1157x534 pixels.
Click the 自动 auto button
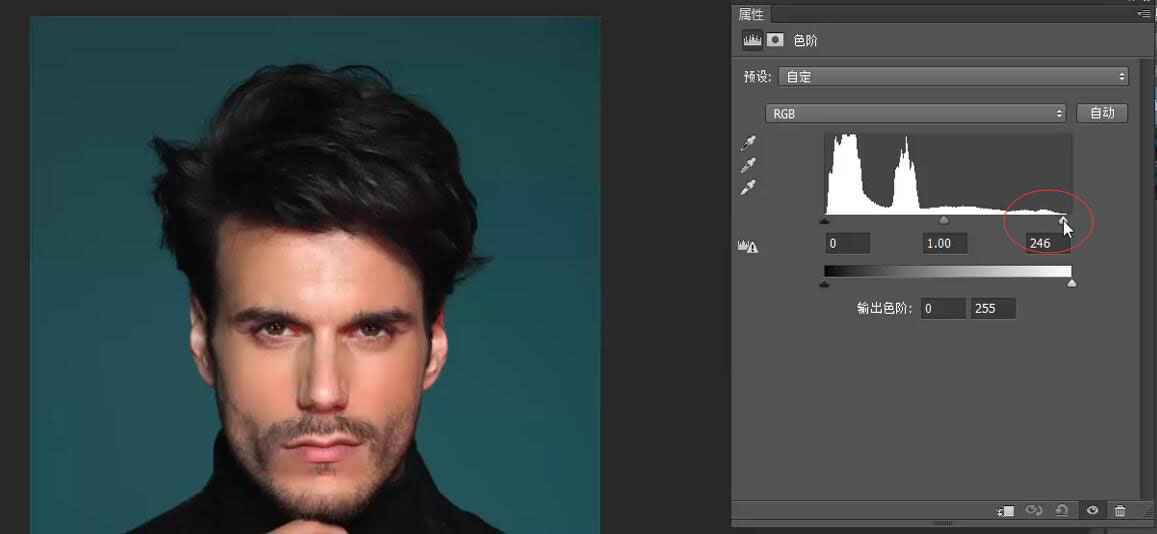(1102, 113)
